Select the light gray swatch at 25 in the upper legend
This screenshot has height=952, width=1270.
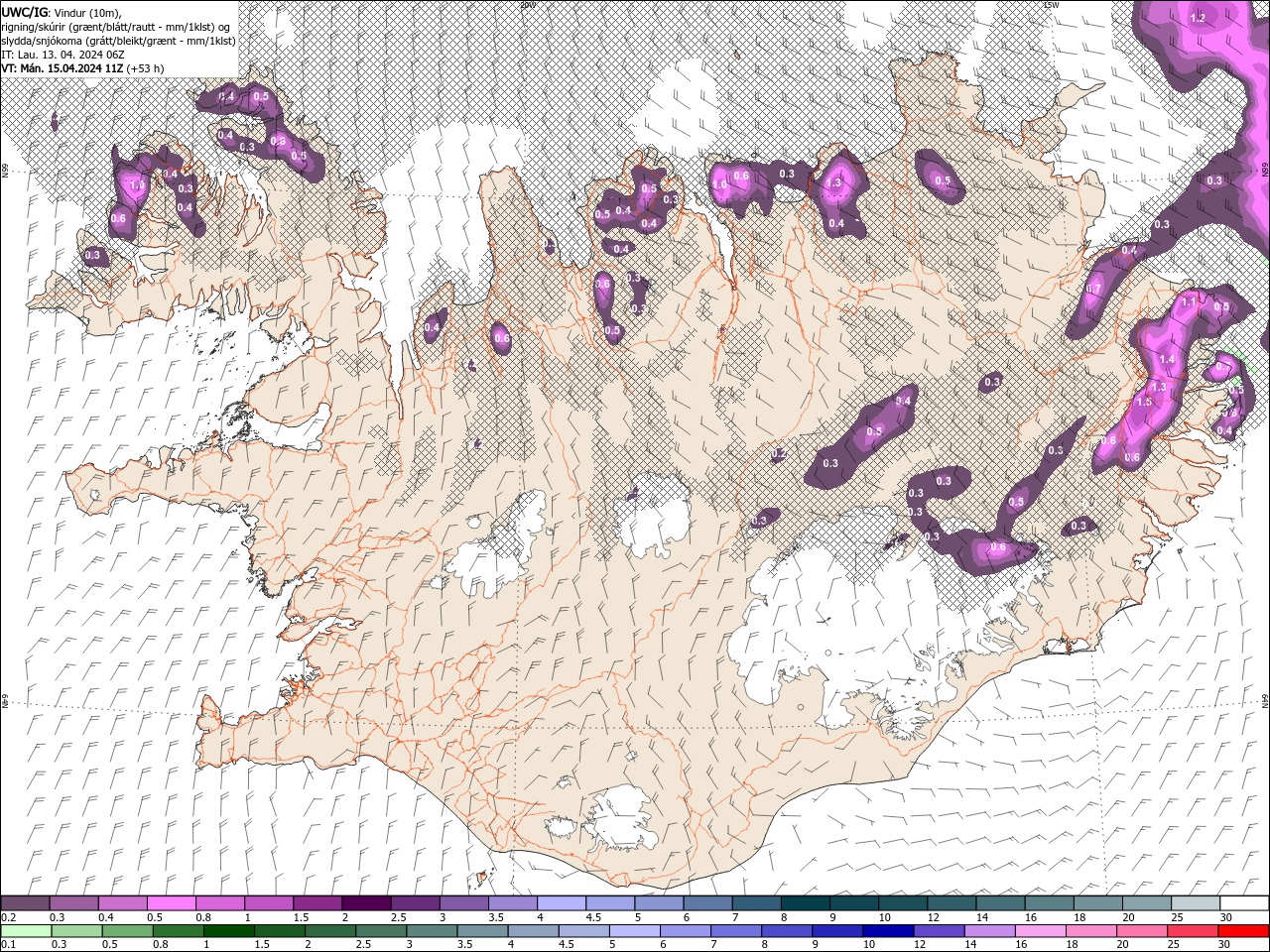pyautogui.click(x=1196, y=903)
